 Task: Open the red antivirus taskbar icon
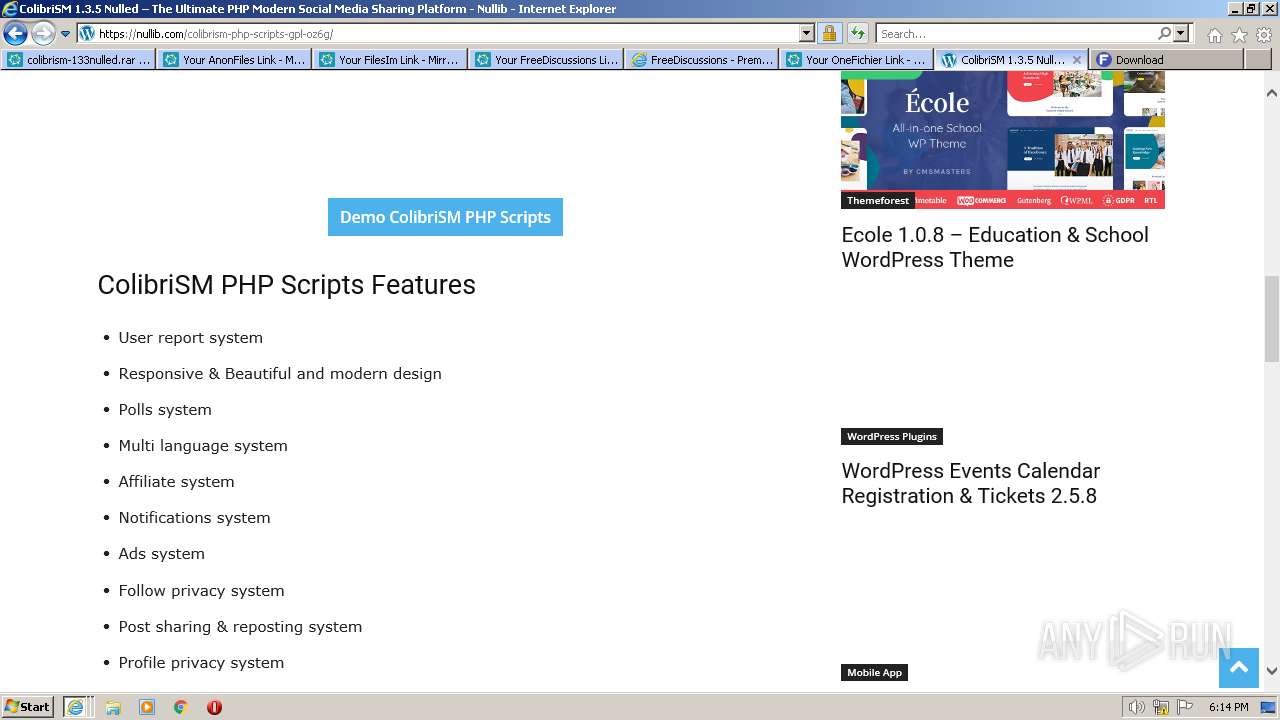pyautogui.click(x=214, y=707)
